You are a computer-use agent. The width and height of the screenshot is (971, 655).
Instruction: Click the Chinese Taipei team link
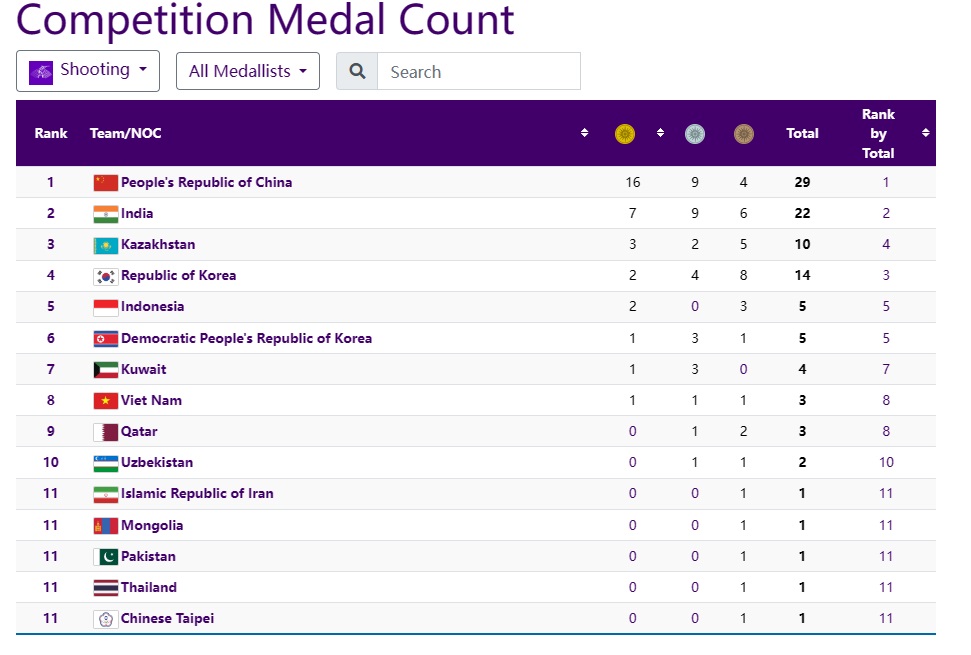point(167,618)
